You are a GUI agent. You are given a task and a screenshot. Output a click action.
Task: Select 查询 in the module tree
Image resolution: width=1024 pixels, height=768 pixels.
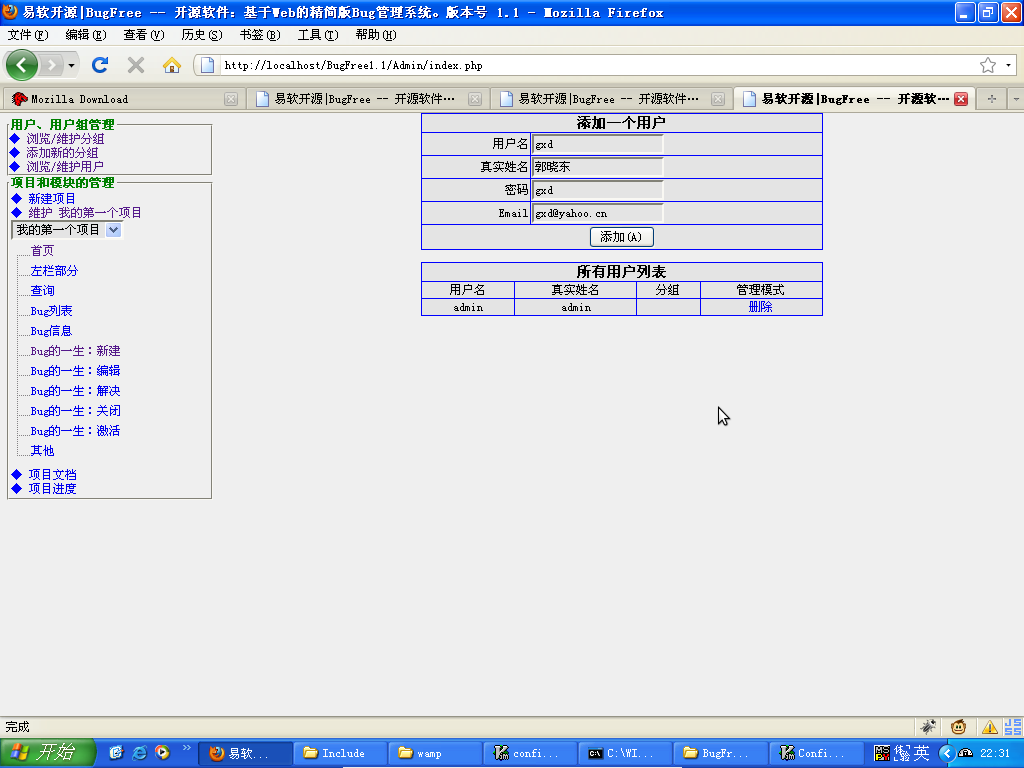click(x=42, y=291)
